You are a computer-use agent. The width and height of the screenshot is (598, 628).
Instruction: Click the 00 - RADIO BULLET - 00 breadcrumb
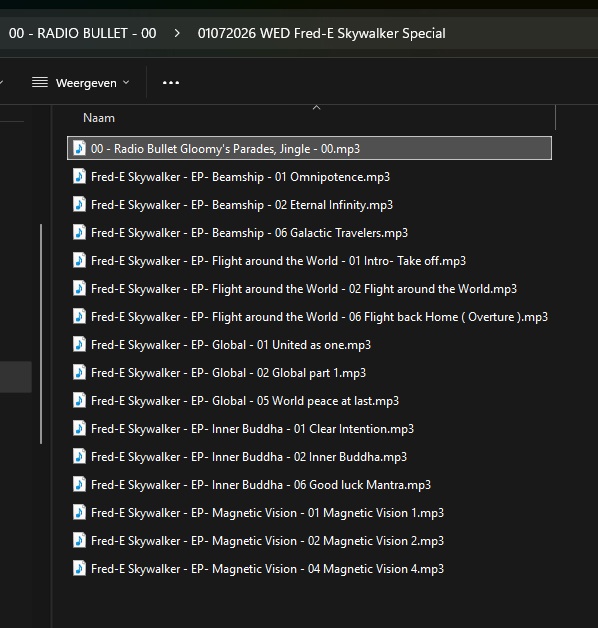click(x=83, y=33)
